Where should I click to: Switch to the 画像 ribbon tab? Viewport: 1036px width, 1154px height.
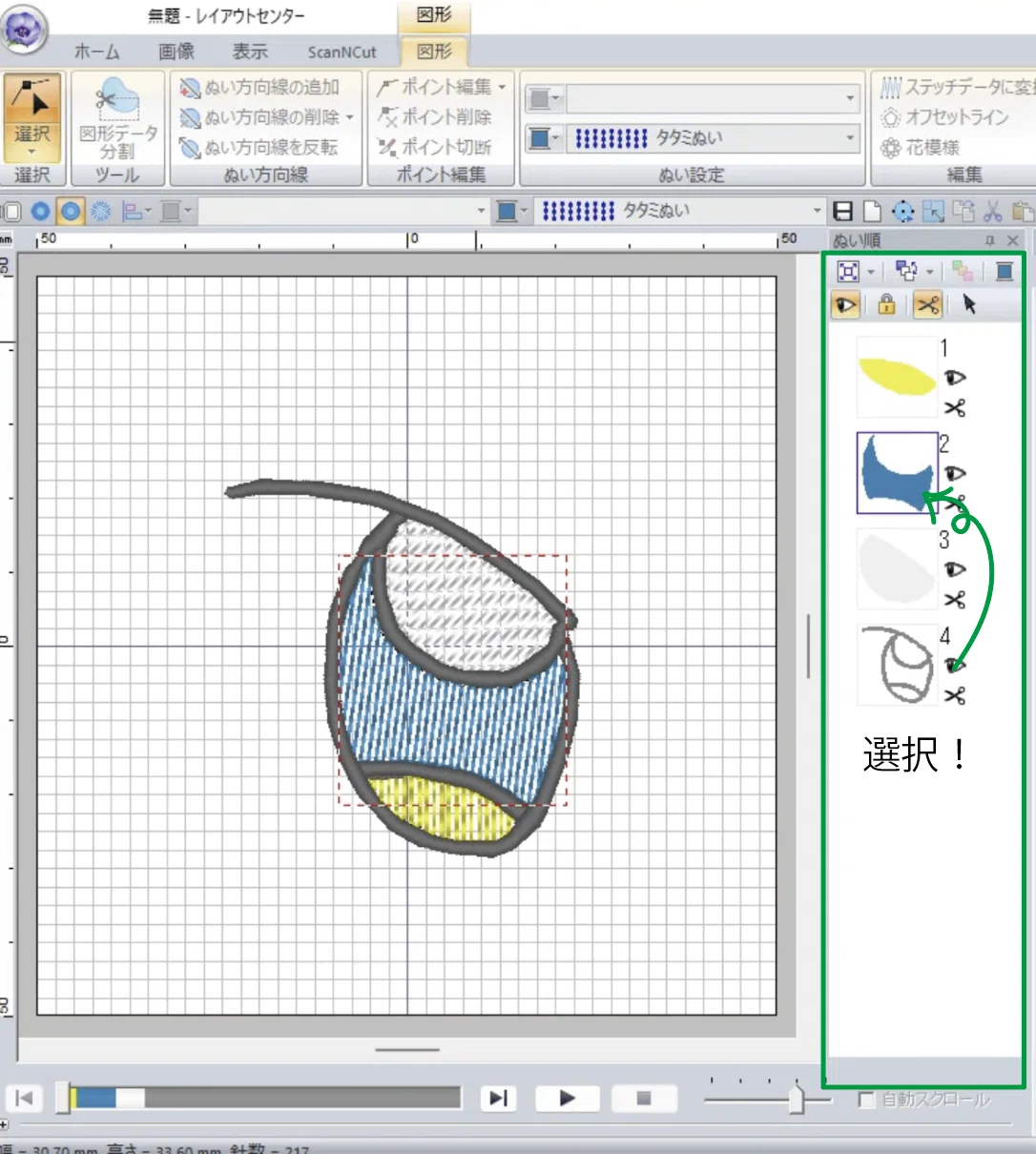176,52
